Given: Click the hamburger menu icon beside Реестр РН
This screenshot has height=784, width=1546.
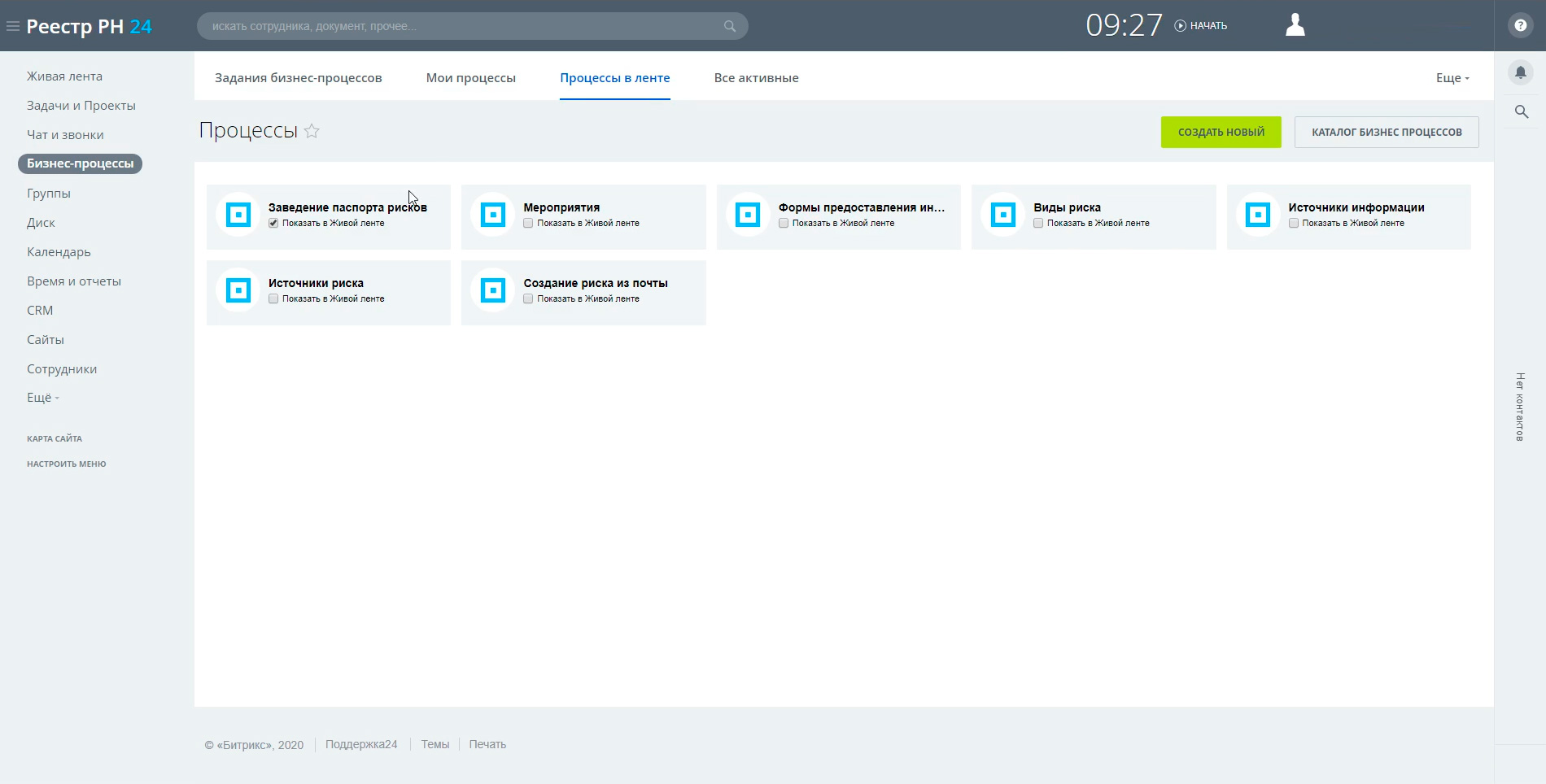Looking at the screenshot, I should (13, 26).
